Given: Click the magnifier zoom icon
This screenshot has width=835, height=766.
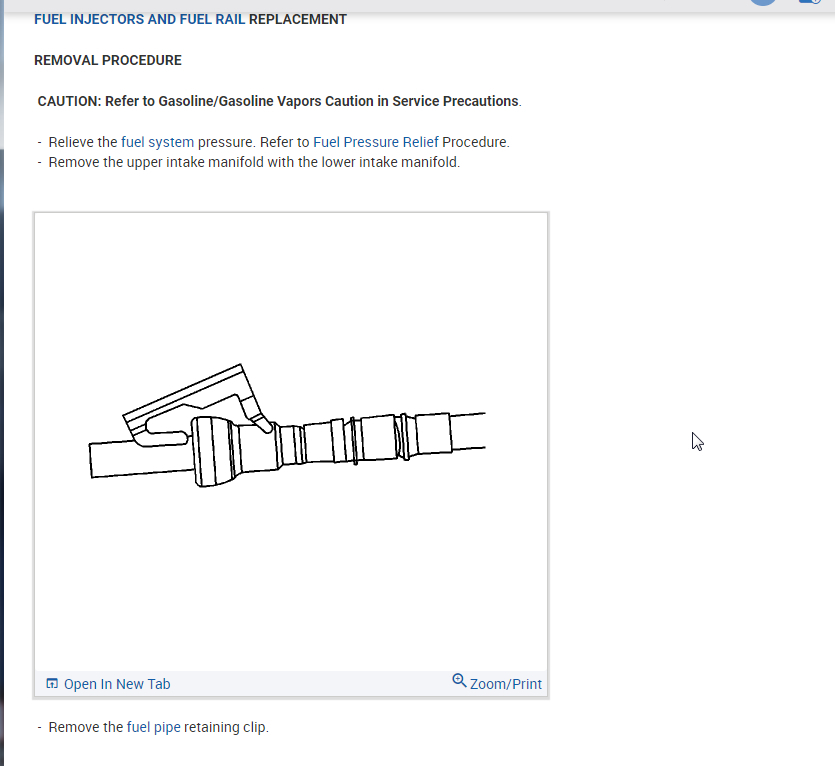Looking at the screenshot, I should pyautogui.click(x=459, y=681).
